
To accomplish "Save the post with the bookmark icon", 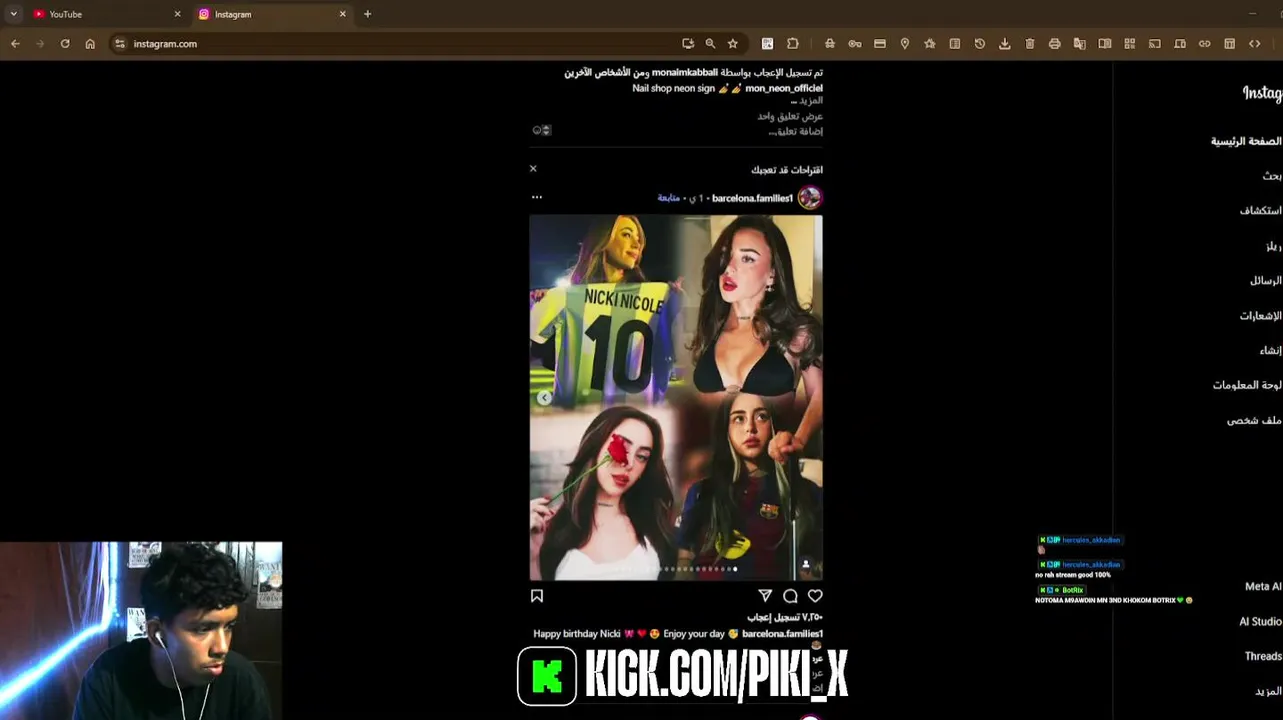I will [537, 596].
